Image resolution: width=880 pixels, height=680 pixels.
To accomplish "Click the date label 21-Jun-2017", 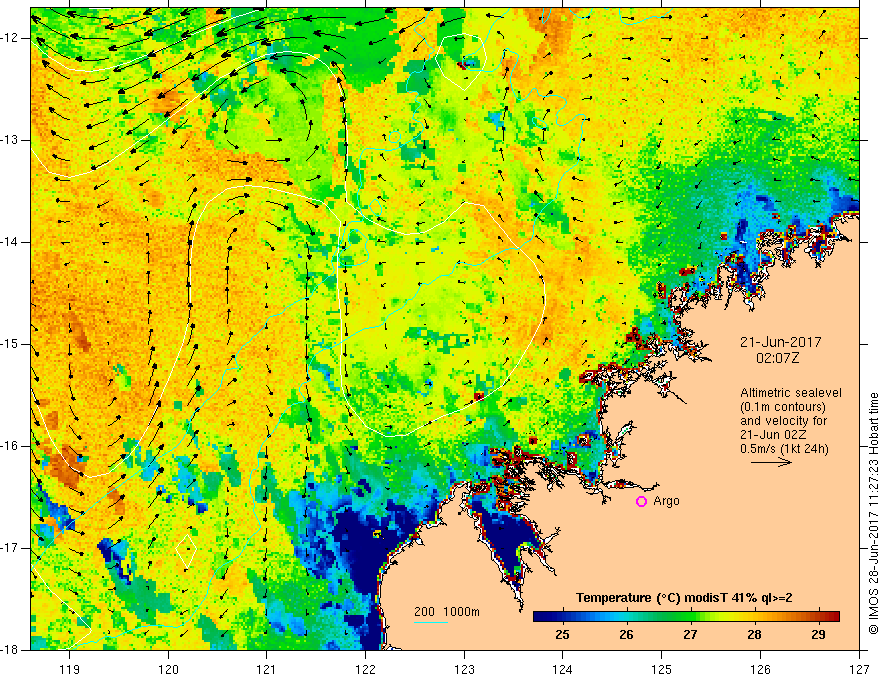I will (781, 342).
